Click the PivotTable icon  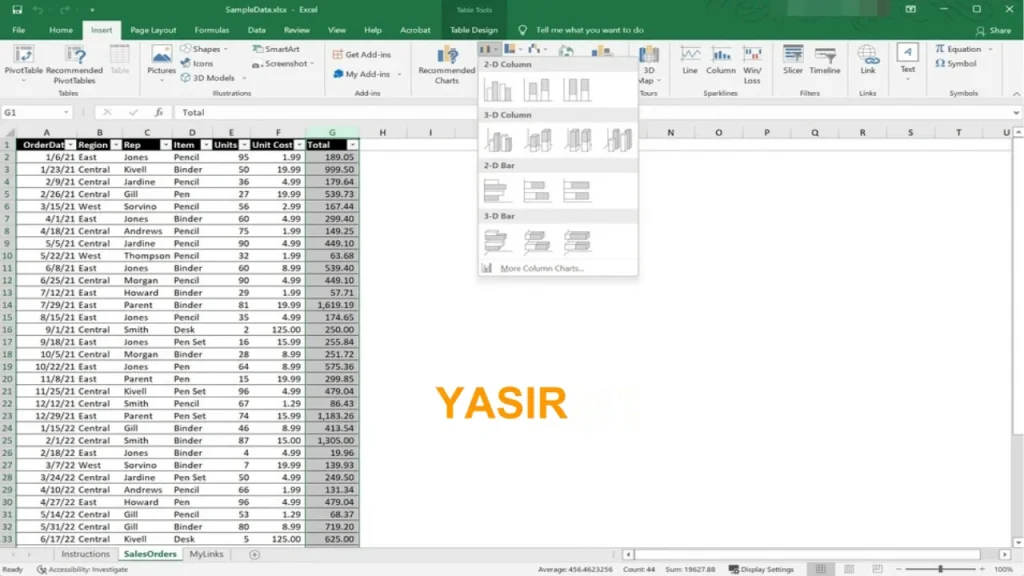[x=24, y=56]
